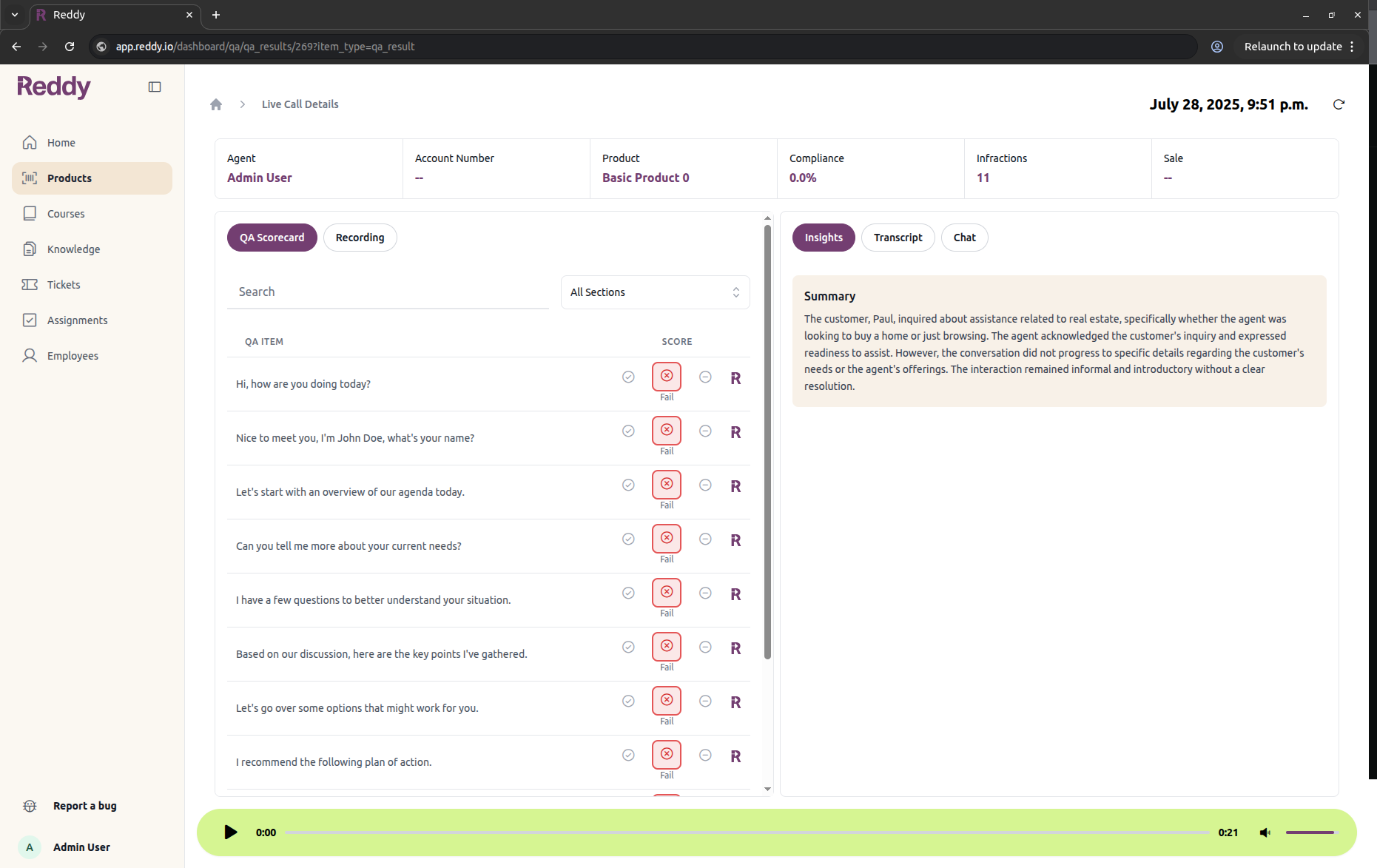Click the home breadcrumb icon
This screenshot has height=868, width=1377.
(x=216, y=104)
